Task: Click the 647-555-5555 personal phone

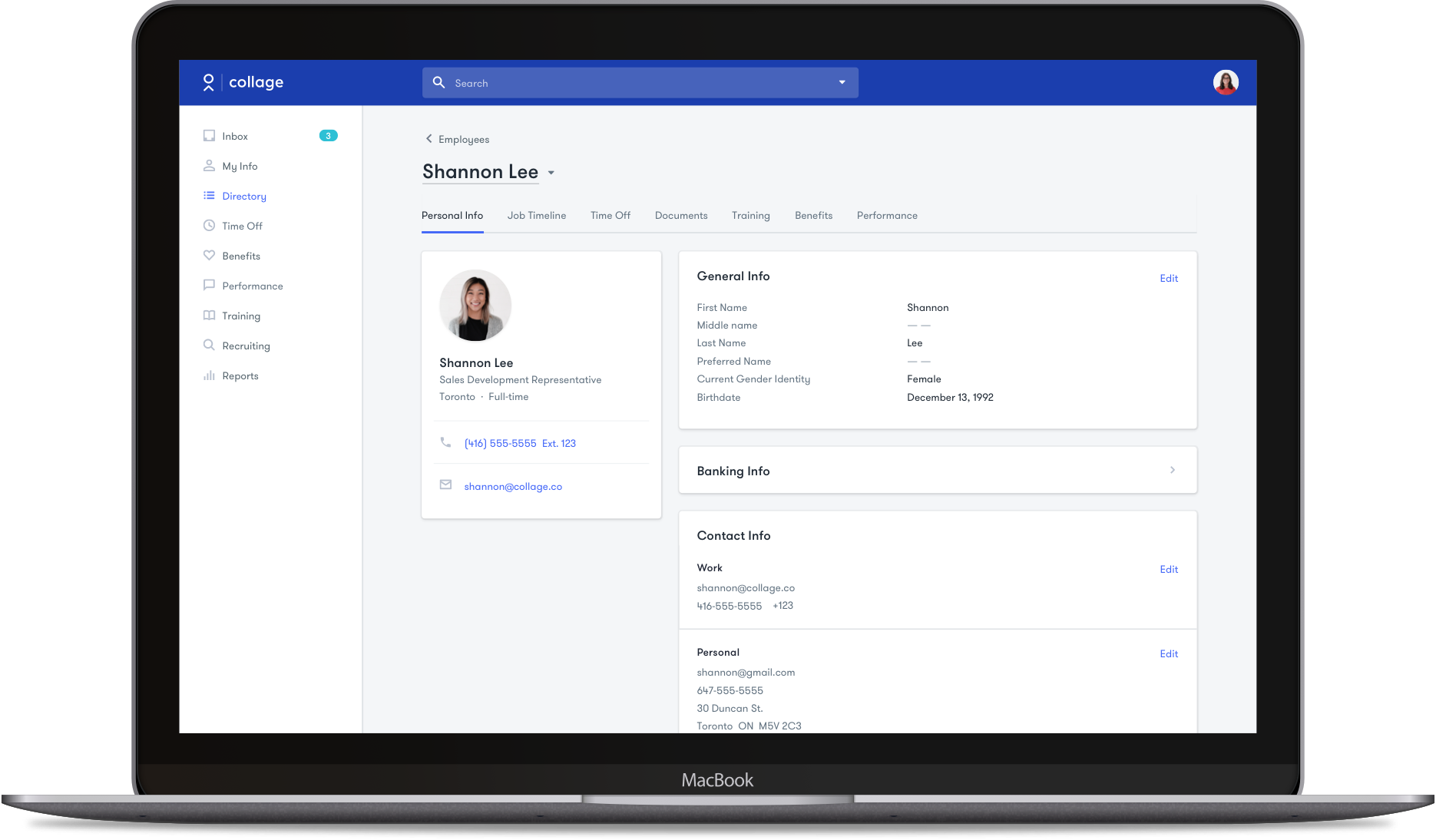Action: 730,690
